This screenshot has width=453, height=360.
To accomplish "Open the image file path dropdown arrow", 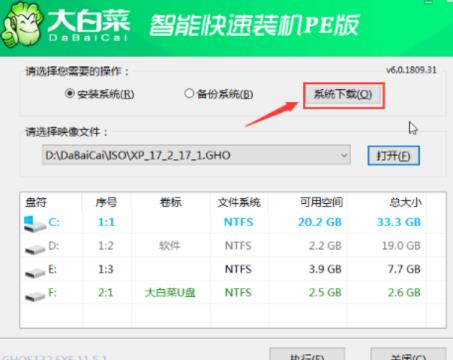I will pos(344,155).
